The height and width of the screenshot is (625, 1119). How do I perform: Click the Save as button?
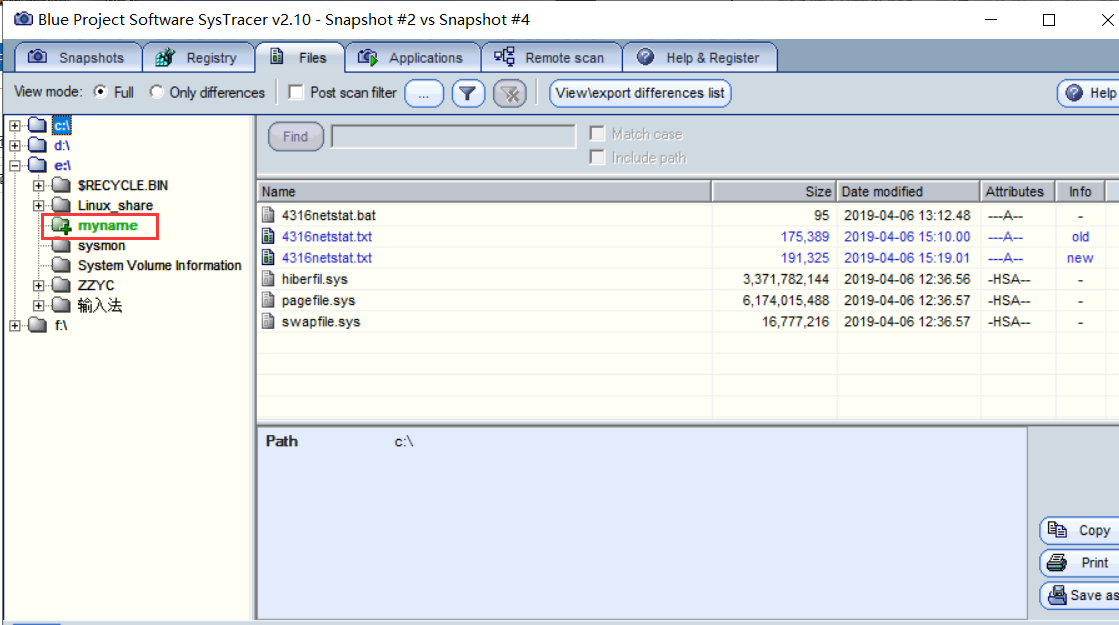(x=1080, y=594)
